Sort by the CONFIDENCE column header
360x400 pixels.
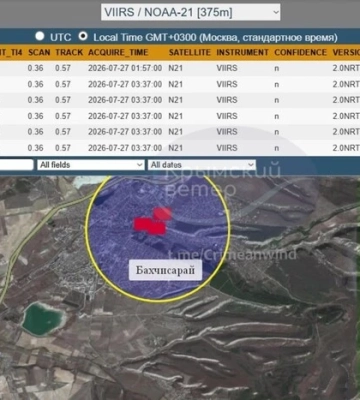(300, 53)
